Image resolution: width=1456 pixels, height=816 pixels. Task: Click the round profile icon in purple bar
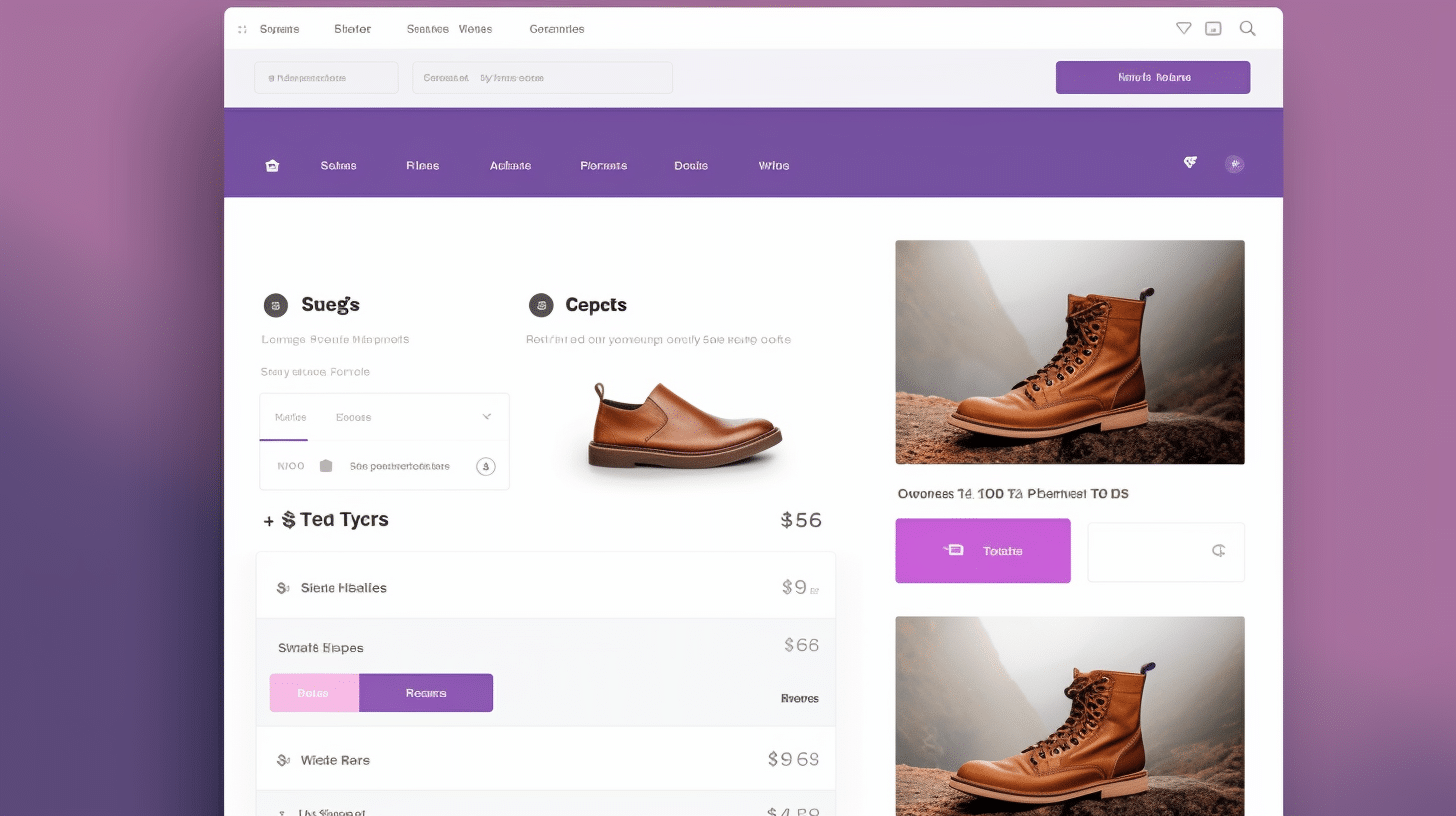(x=1235, y=164)
